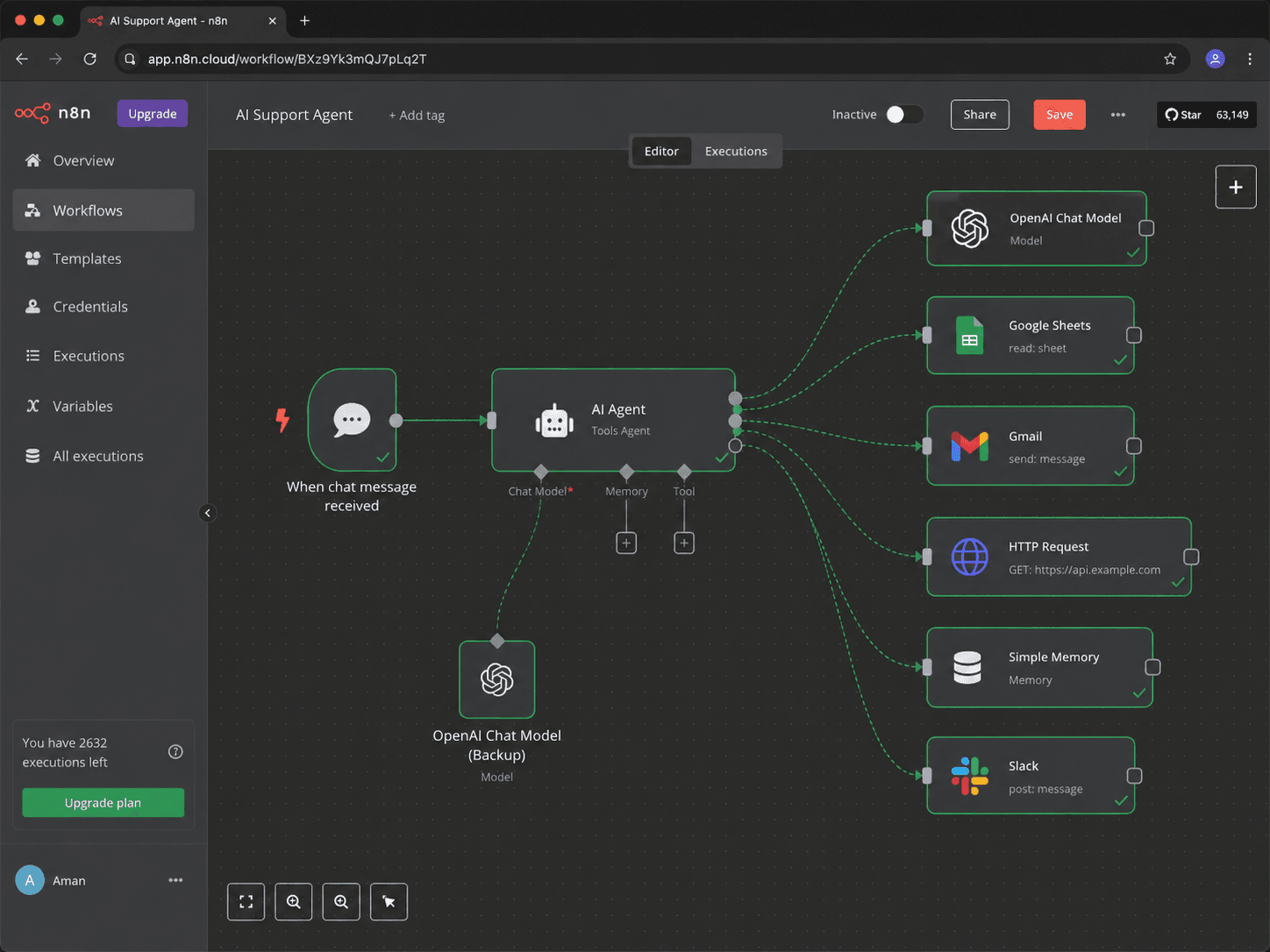Select the AI Agent robot icon
1270x952 pixels.
point(554,422)
